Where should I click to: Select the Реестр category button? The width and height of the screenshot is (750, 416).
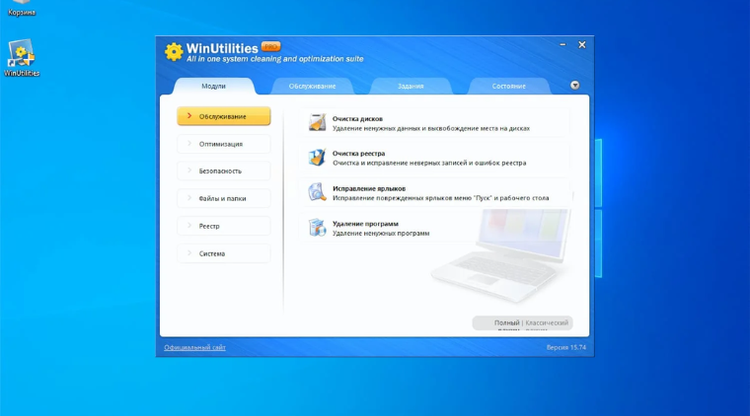pyautogui.click(x=223, y=226)
